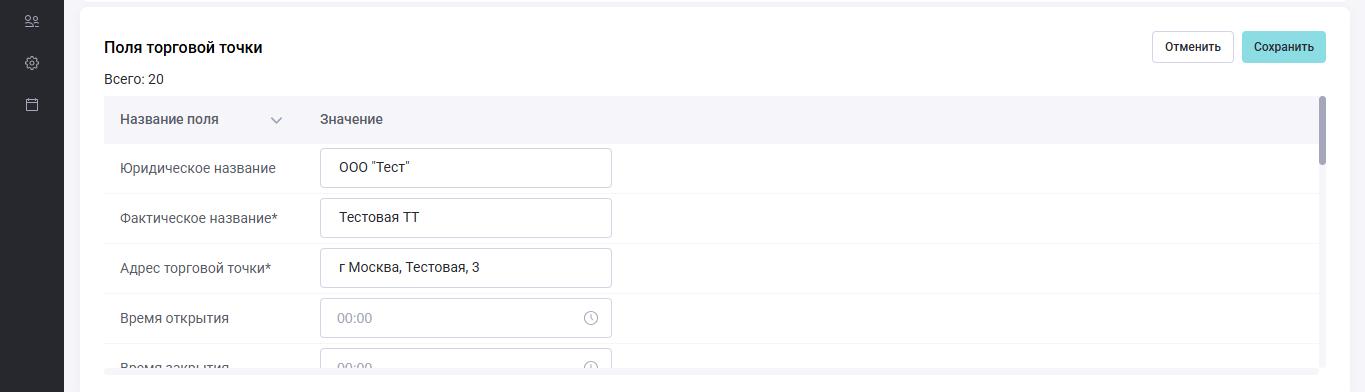Expand the chevron next to Название поля
Image resolution: width=1365 pixels, height=392 pixels.
coord(277,120)
